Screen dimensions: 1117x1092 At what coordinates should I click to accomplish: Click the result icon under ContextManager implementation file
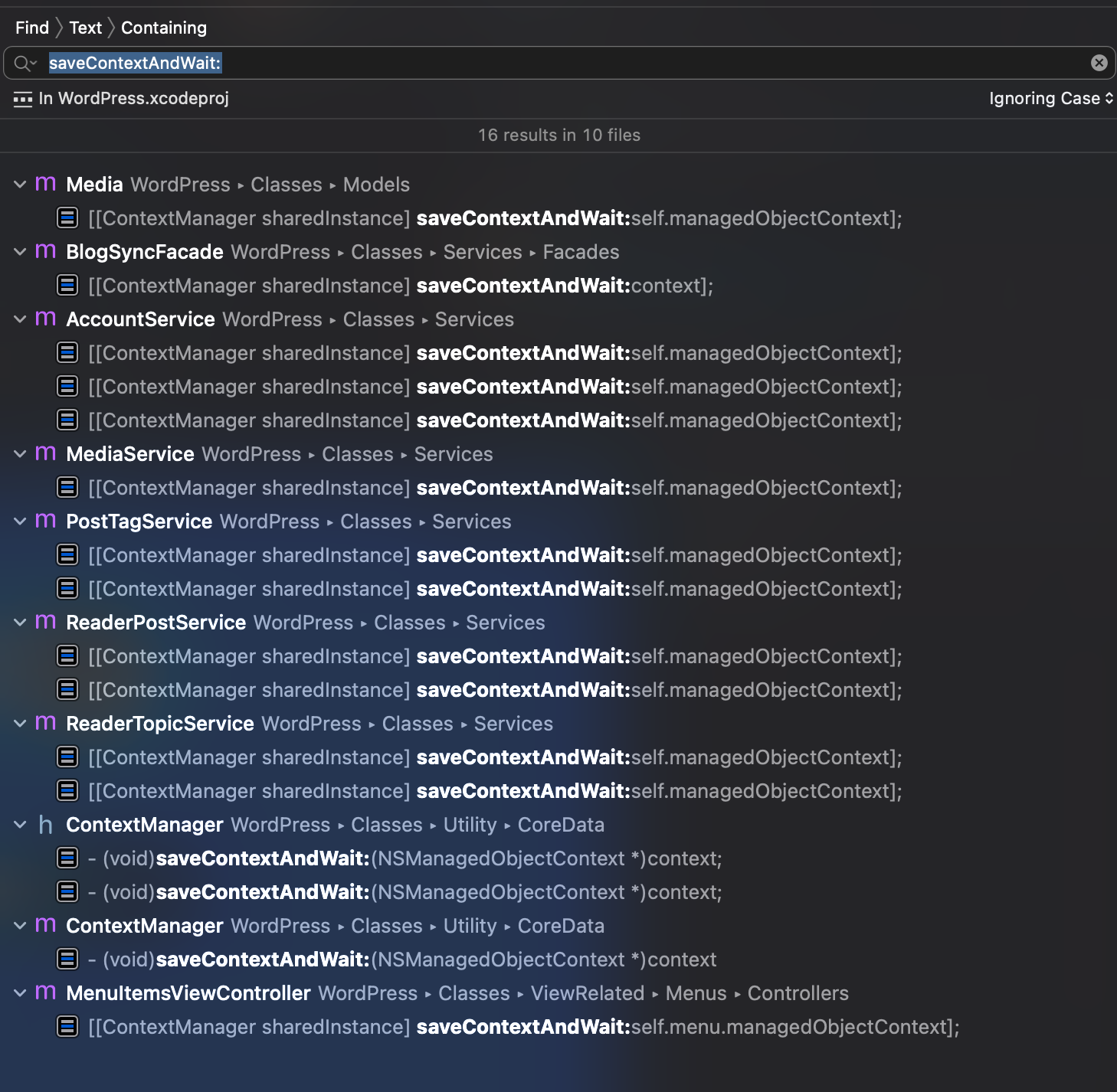coord(67,960)
